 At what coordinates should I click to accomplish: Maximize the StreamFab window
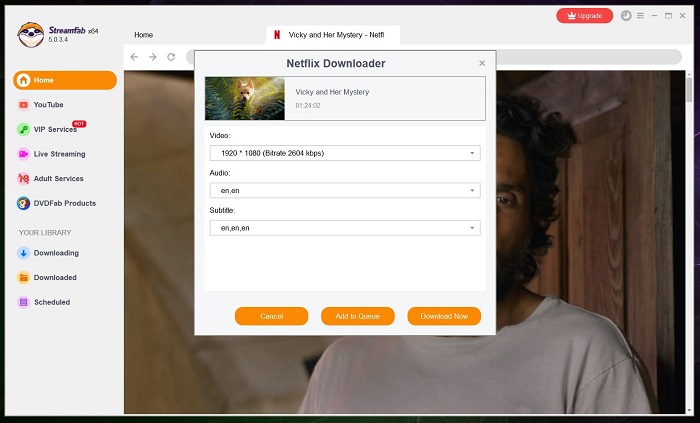tap(668, 16)
